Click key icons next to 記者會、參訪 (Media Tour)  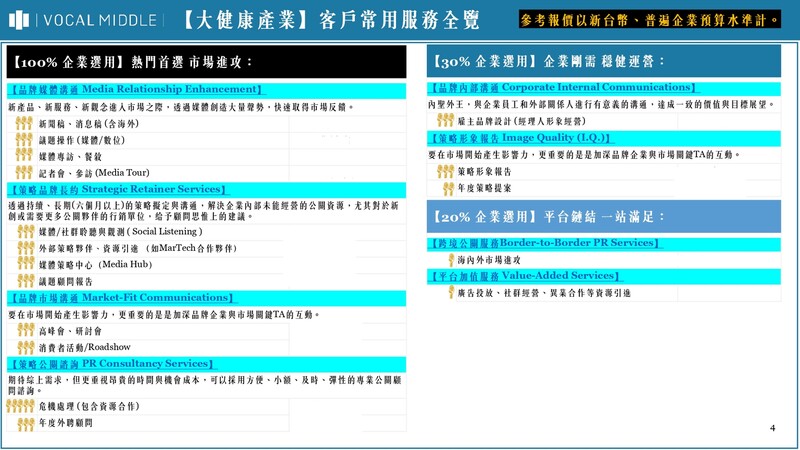click(x=25, y=173)
